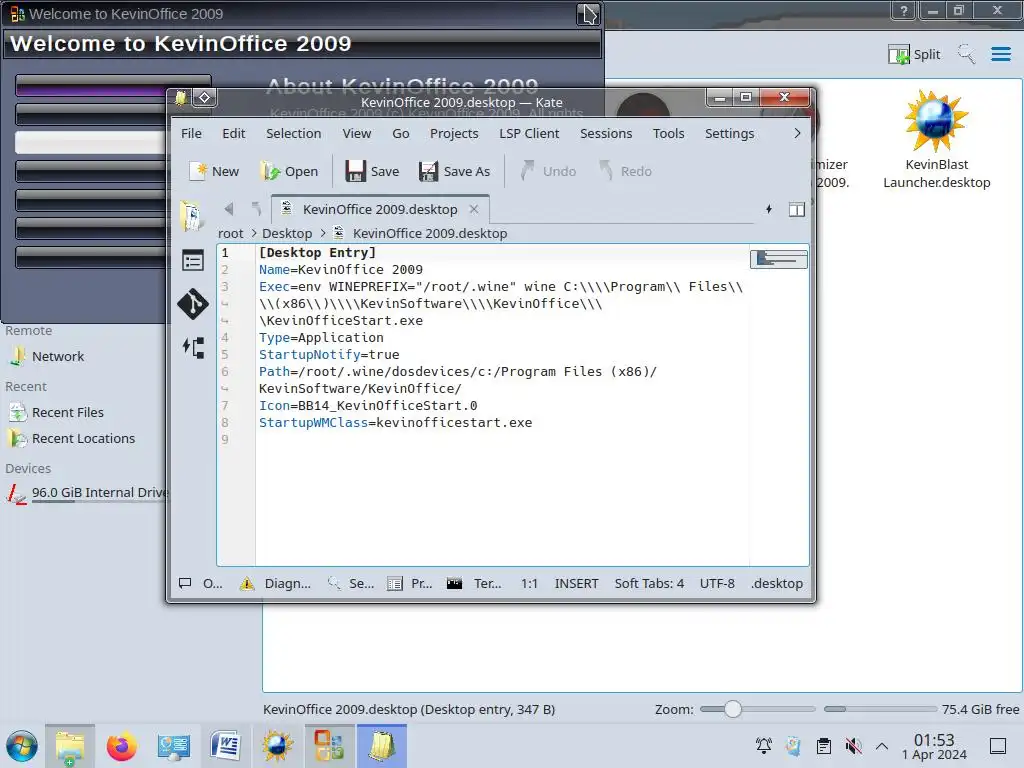Viewport: 1024px width, 768px height.
Task: Open the Edit menu in Kate
Action: point(233,133)
